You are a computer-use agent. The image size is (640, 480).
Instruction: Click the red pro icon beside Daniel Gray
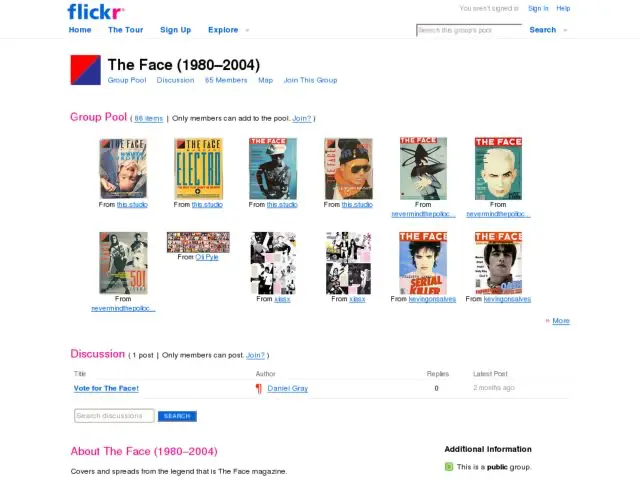click(259, 389)
